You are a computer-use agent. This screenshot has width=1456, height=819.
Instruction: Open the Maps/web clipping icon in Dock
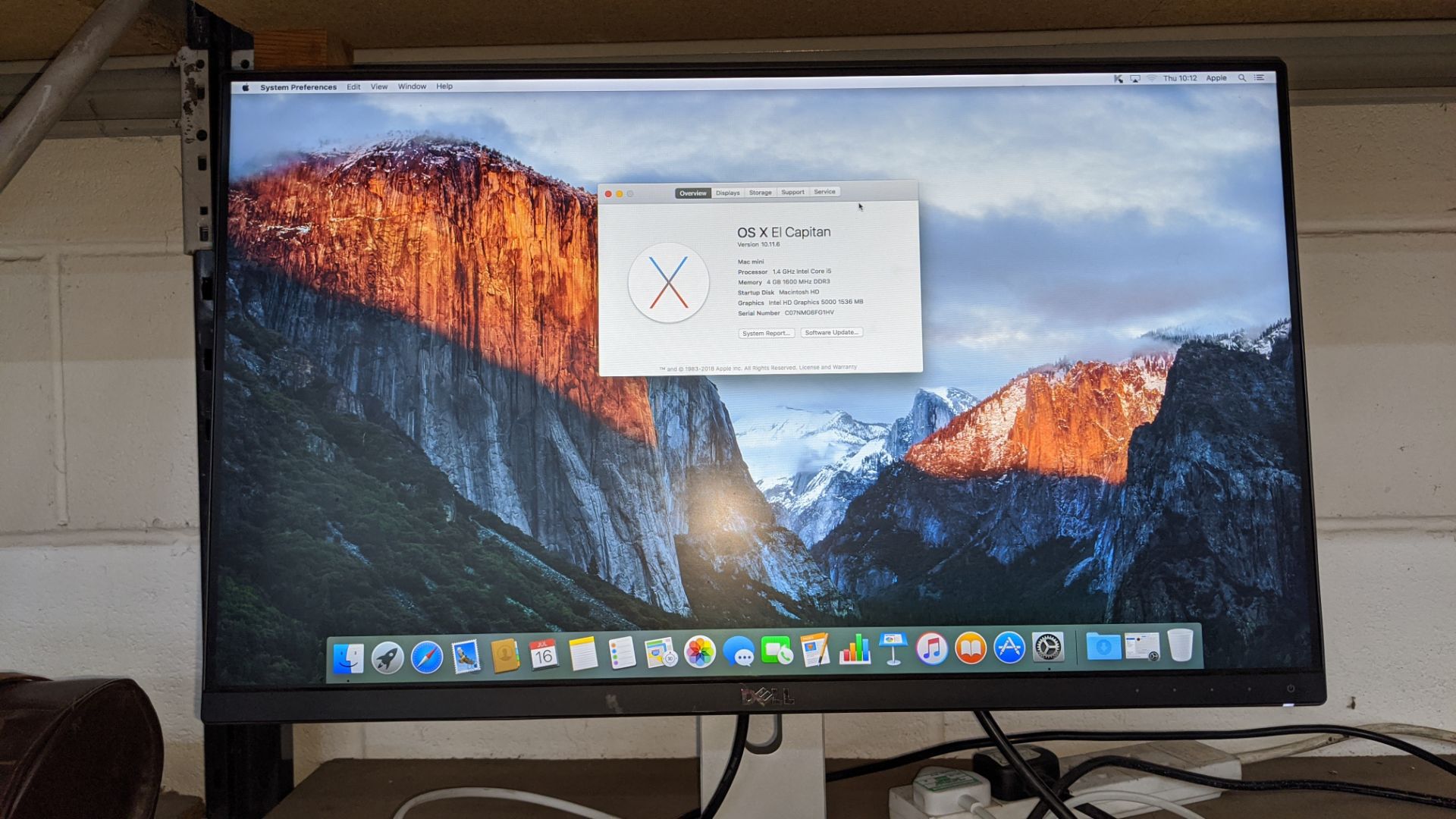660,653
